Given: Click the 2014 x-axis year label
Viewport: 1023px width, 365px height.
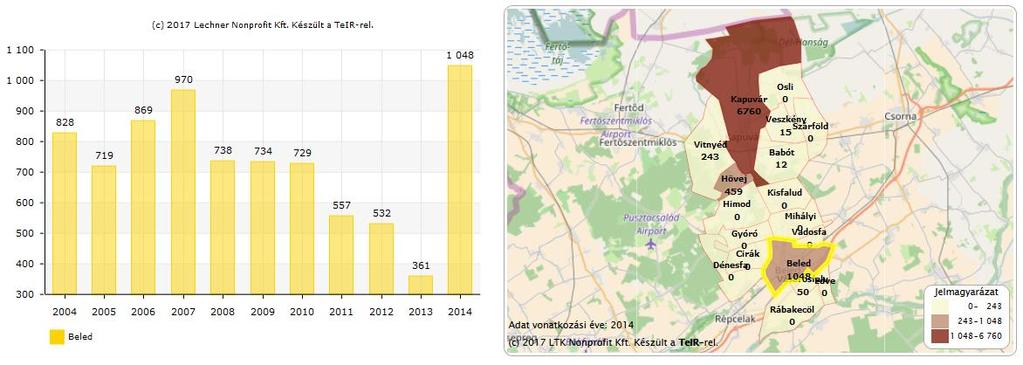Looking at the screenshot, I should click(459, 311).
